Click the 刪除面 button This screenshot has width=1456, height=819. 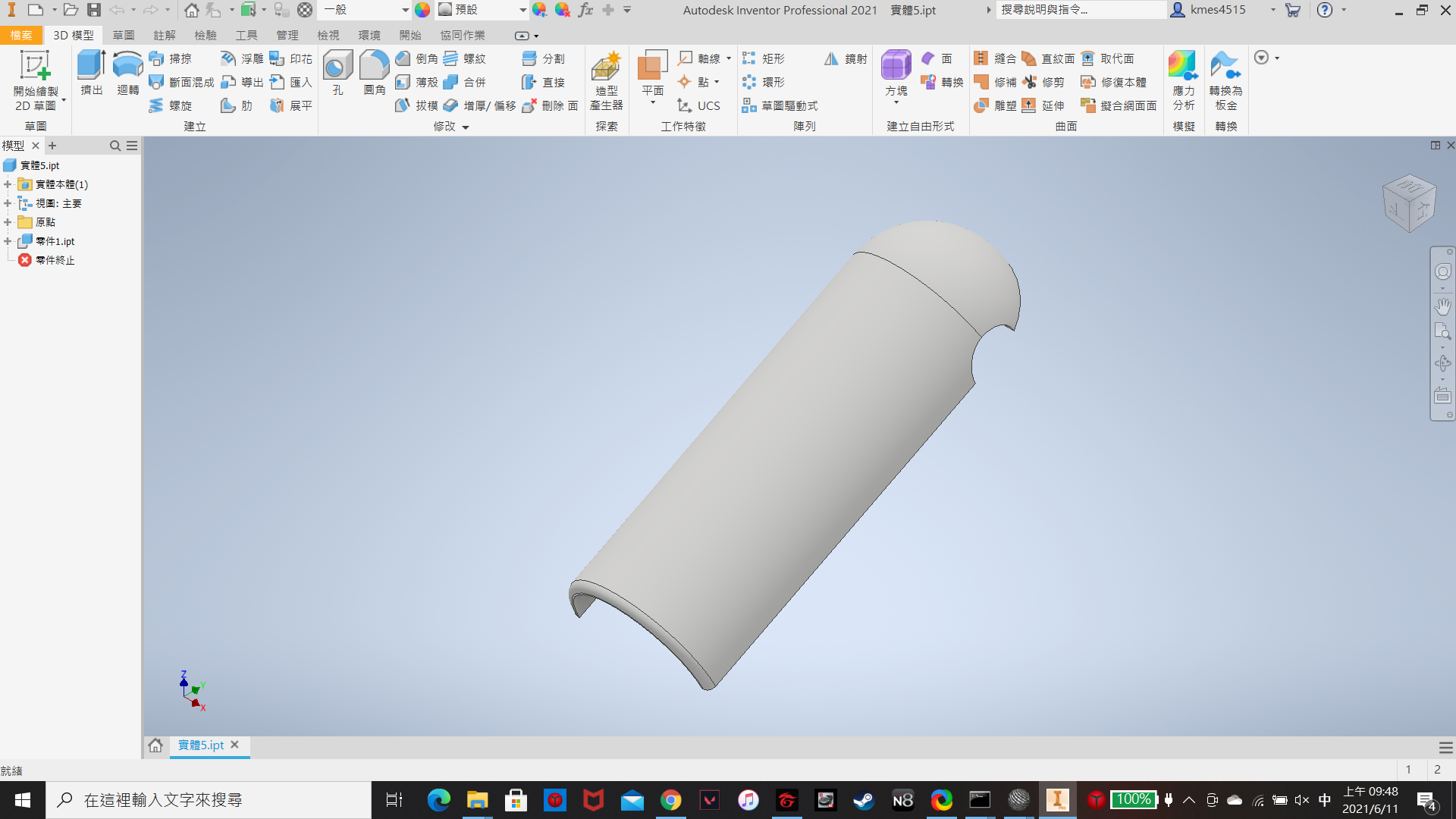coord(551,105)
